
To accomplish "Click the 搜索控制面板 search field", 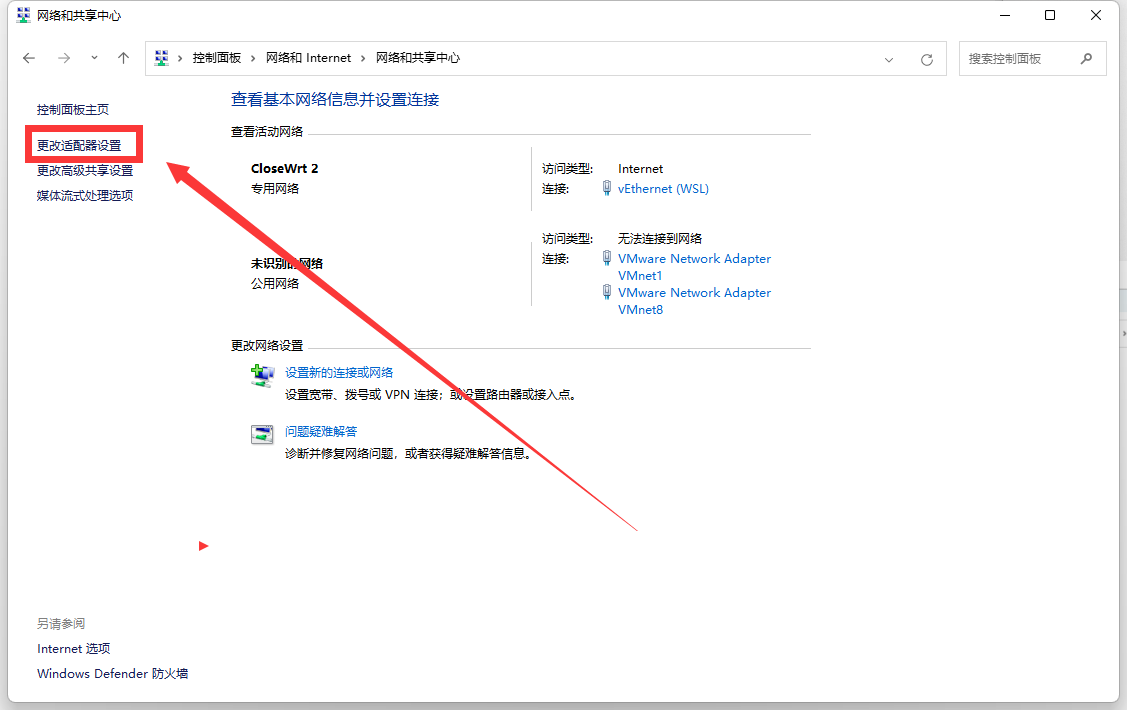I will pyautogui.click(x=1018, y=59).
